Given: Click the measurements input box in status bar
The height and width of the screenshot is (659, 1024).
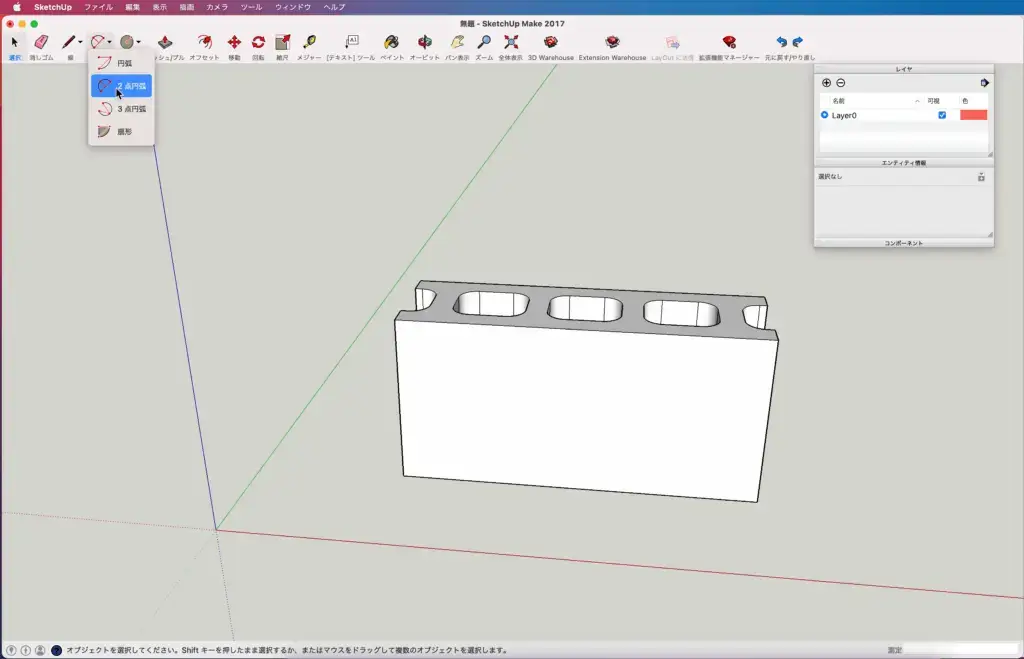Looking at the screenshot, I should (x=961, y=650).
